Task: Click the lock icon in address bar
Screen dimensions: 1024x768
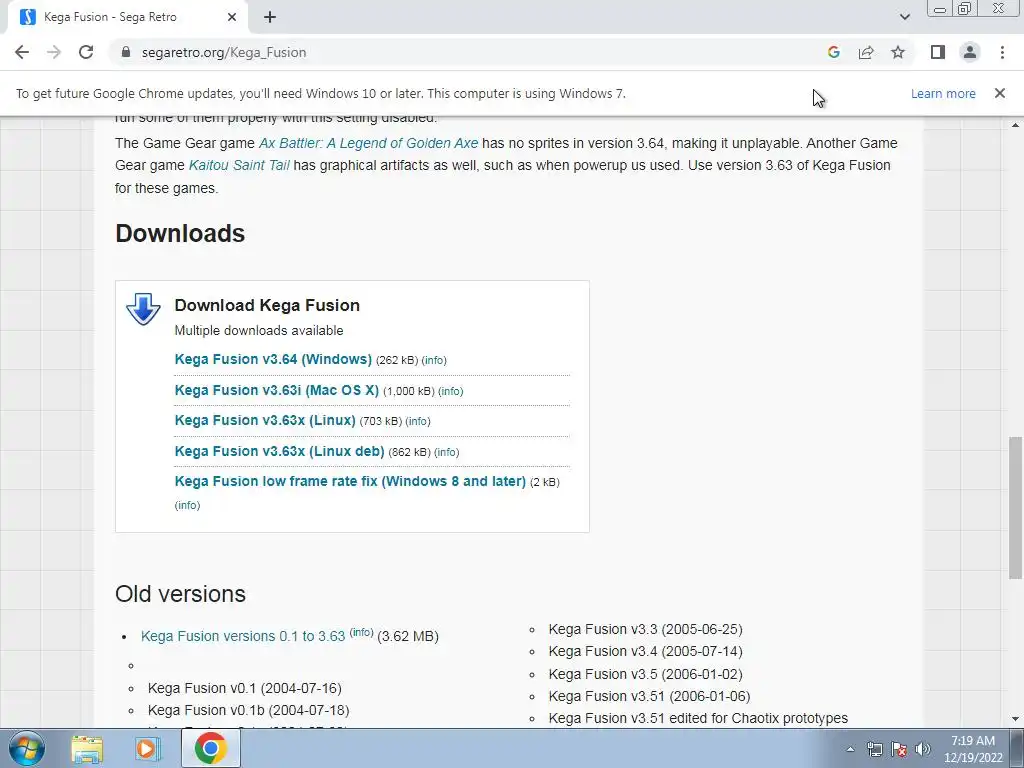Action: click(126, 52)
